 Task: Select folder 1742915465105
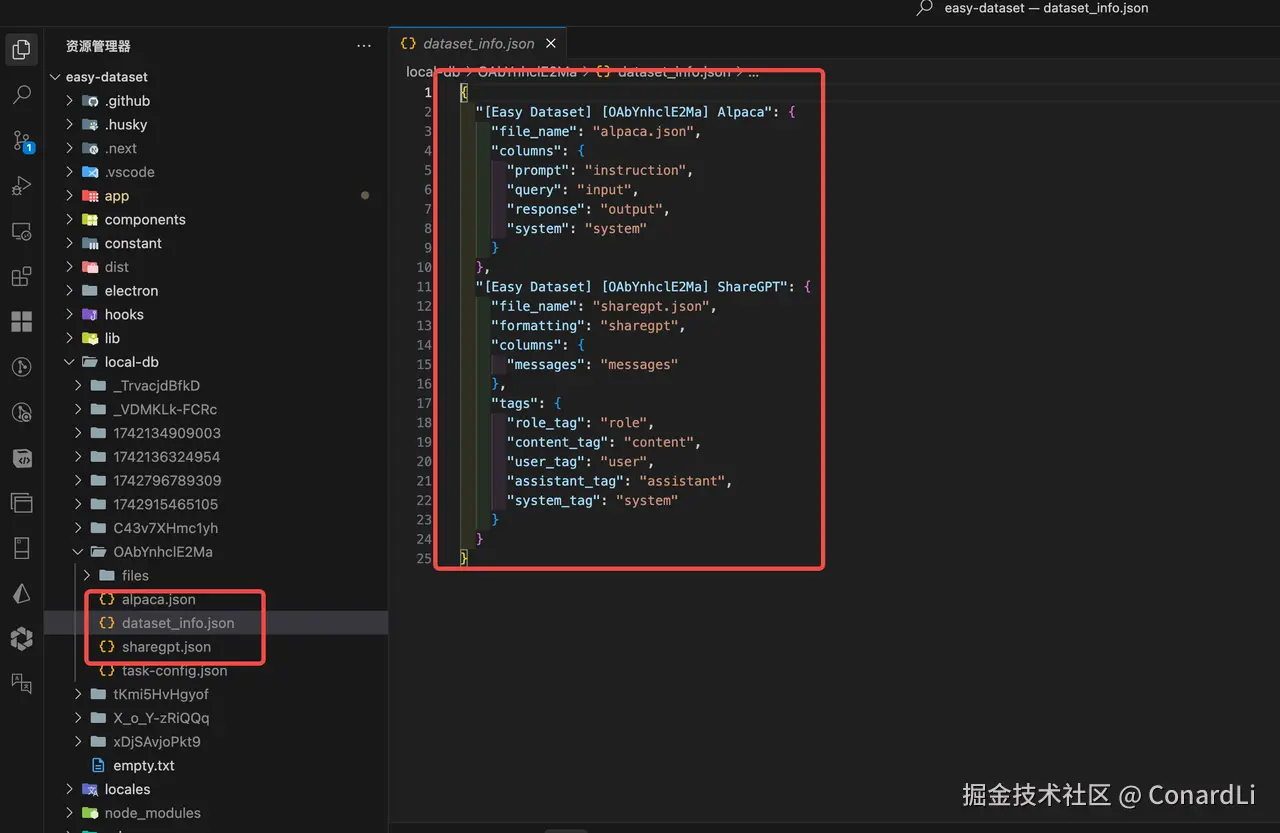pos(166,505)
